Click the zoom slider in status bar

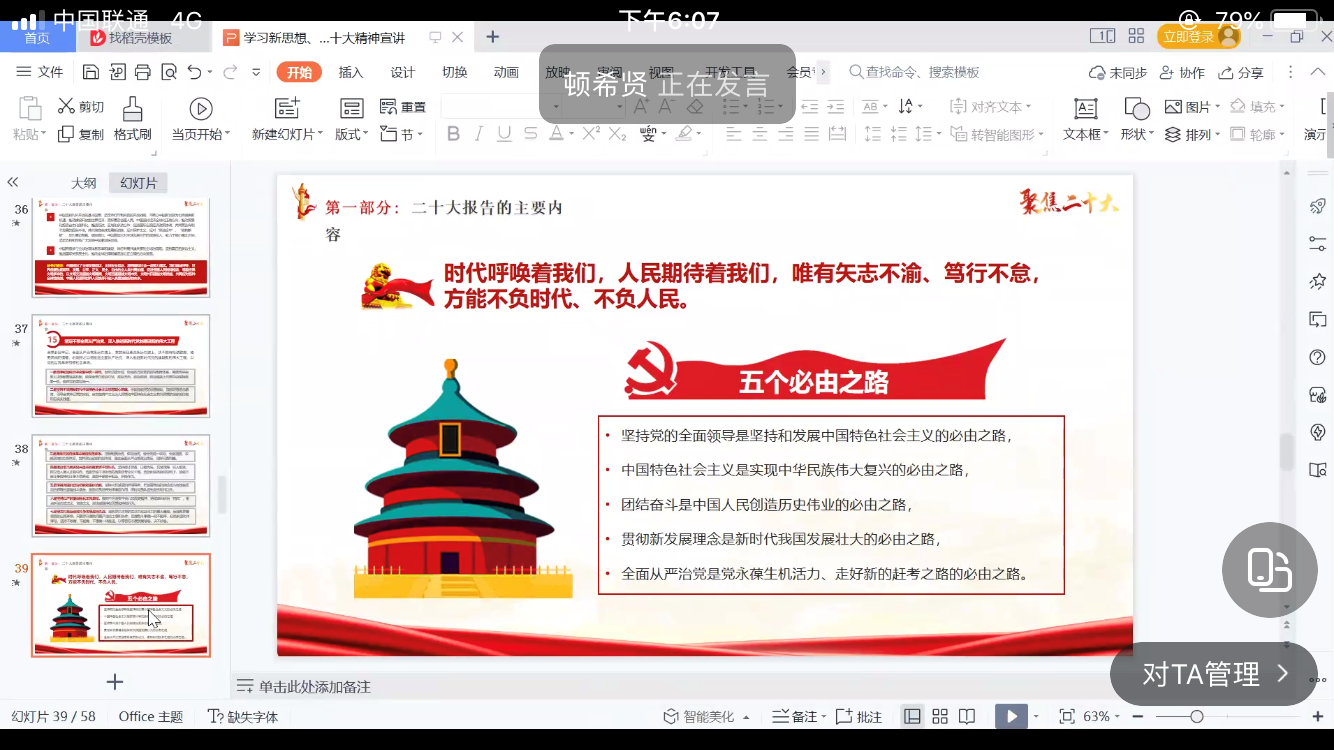coord(1196,716)
